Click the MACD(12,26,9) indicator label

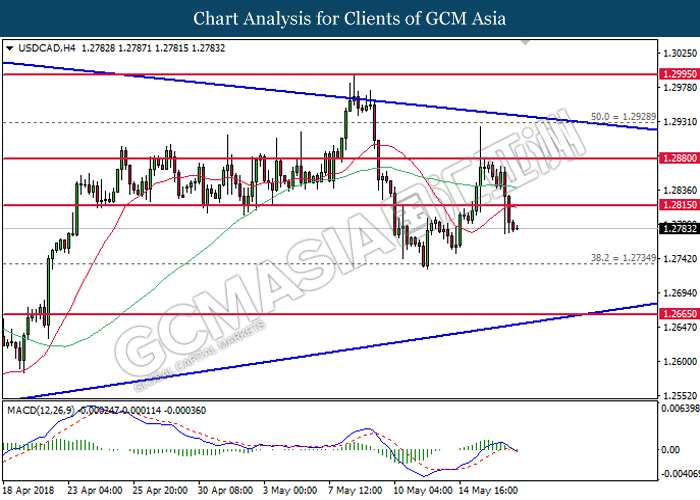click(x=41, y=410)
